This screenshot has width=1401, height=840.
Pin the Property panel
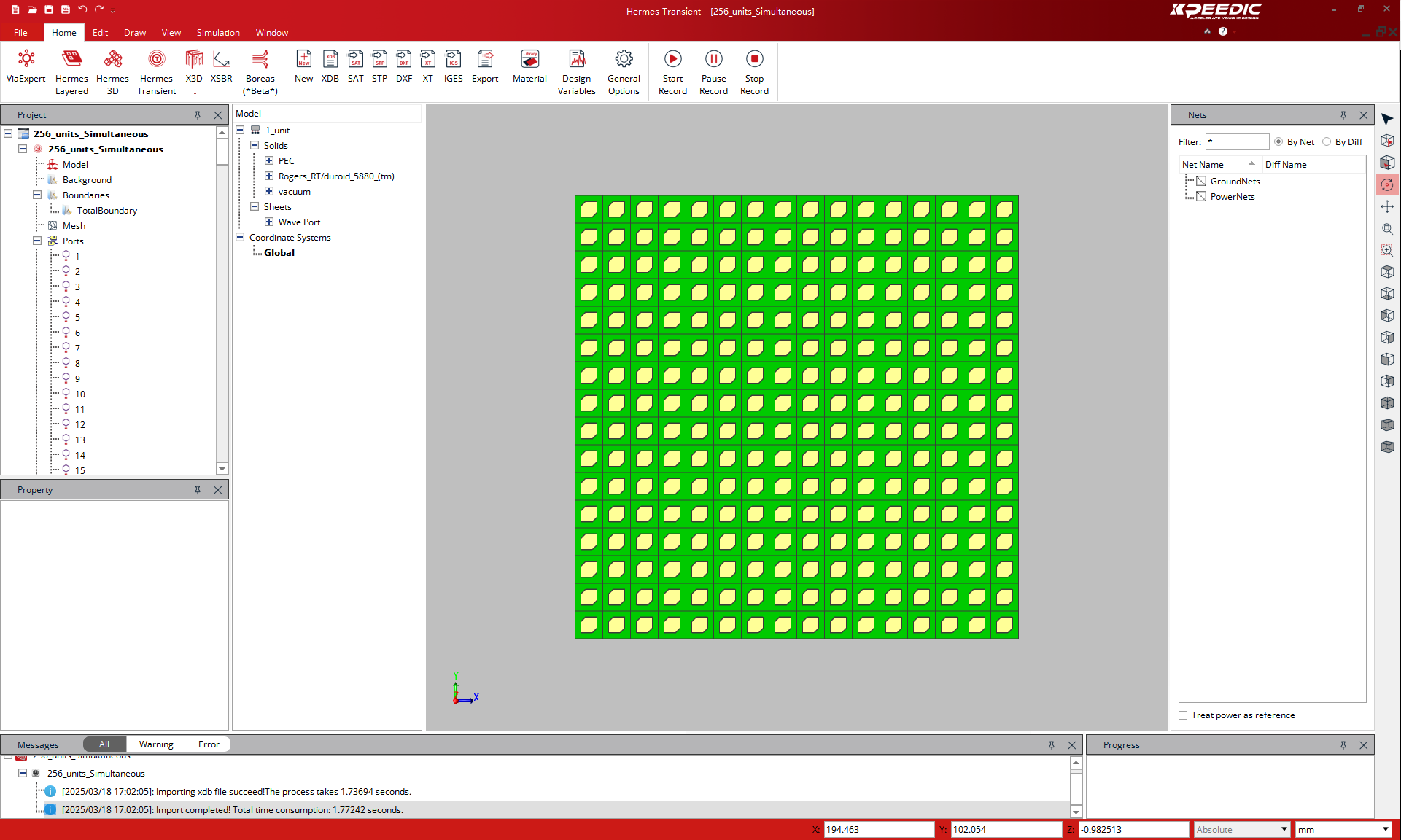[x=198, y=490]
